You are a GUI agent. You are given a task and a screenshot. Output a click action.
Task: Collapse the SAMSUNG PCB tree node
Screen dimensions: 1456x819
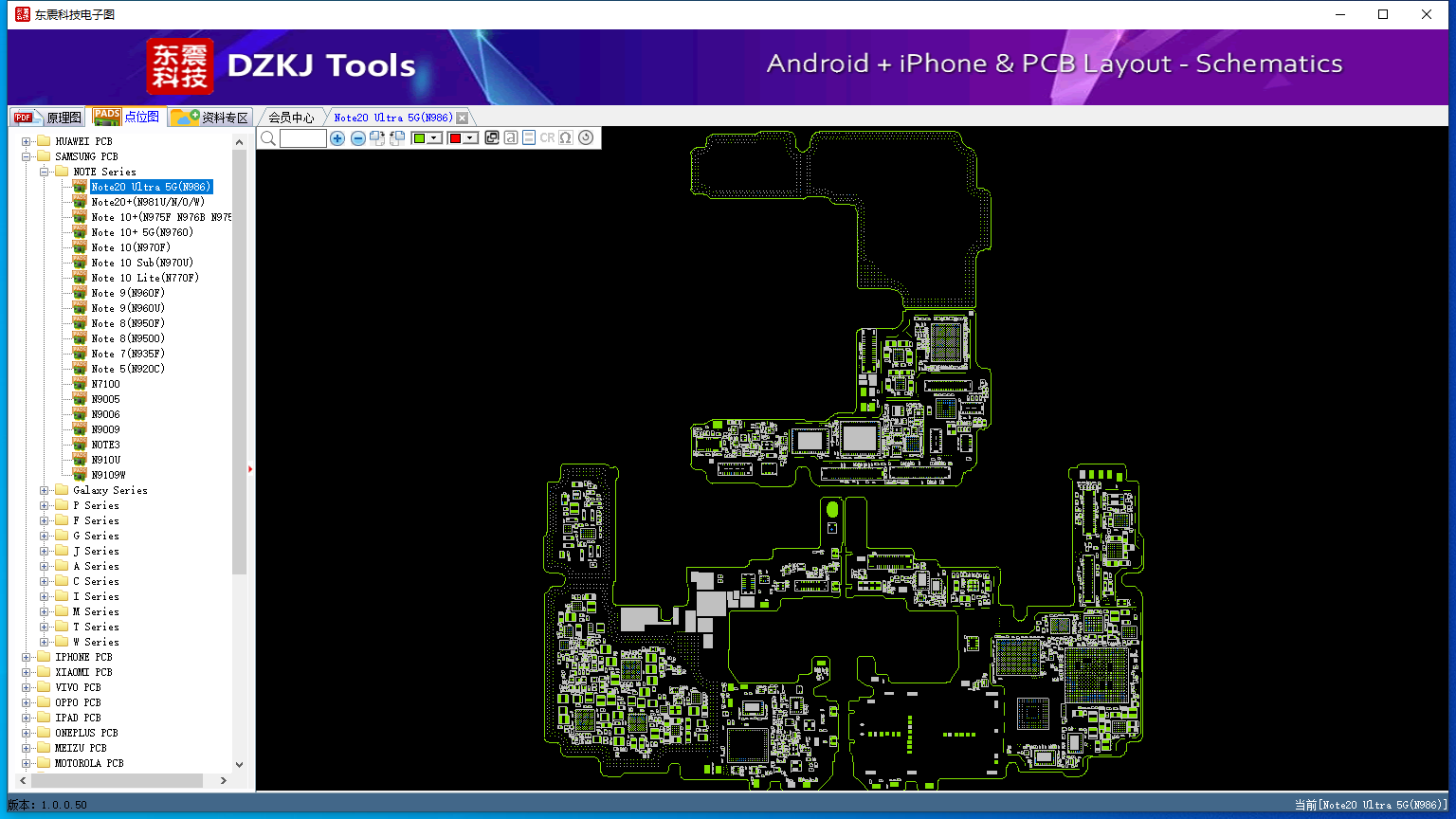[x=27, y=156]
